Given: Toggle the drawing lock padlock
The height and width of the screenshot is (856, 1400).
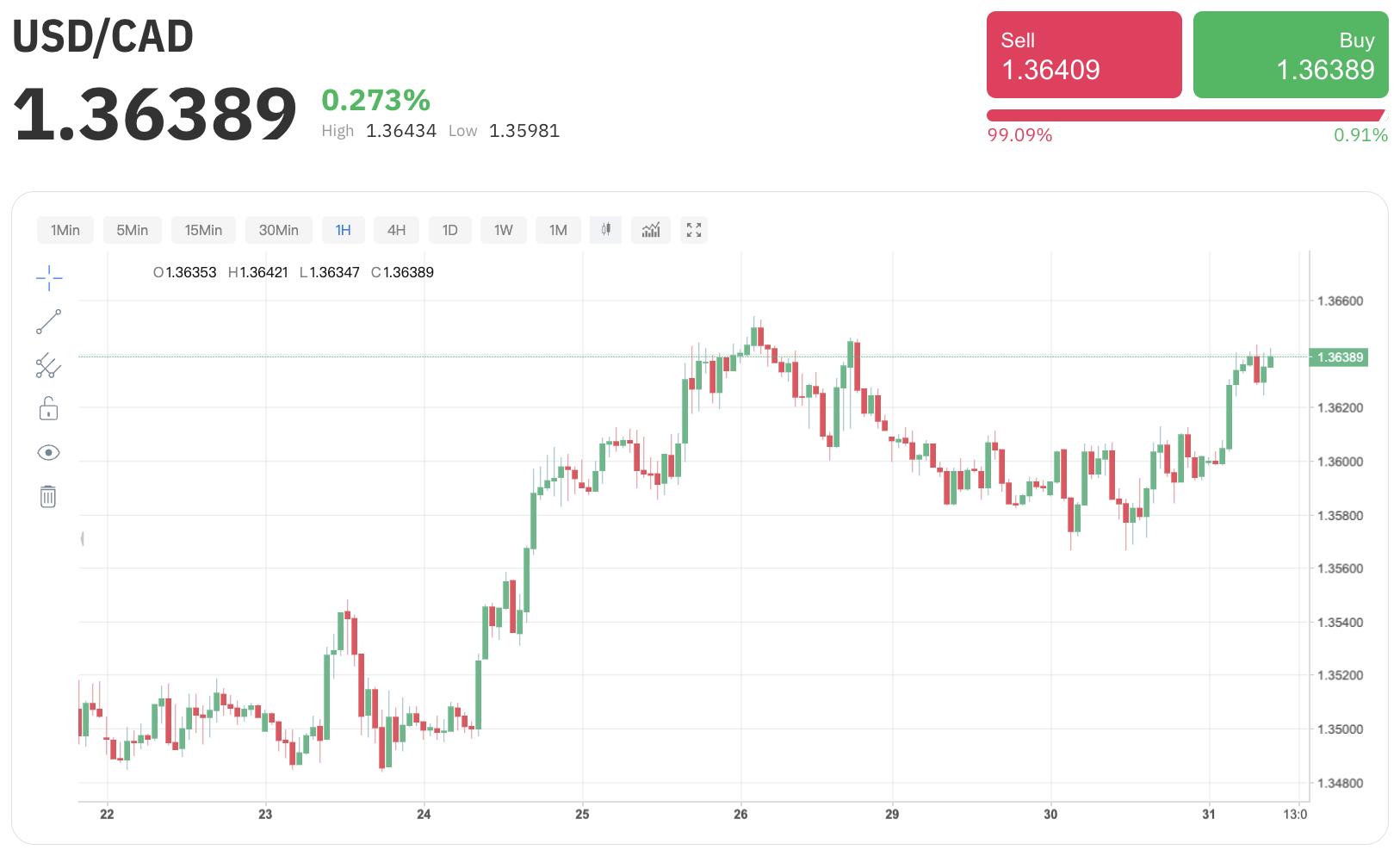Looking at the screenshot, I should pos(48,408).
